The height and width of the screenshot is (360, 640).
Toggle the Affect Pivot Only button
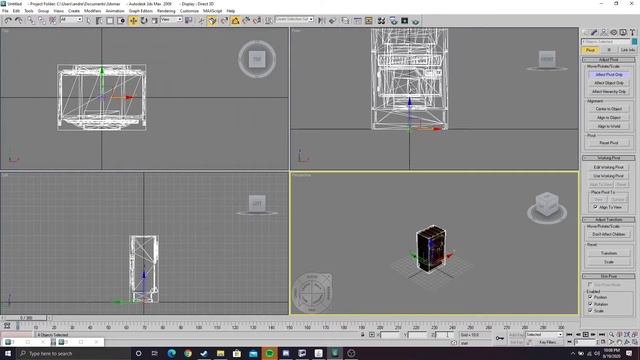click(609, 75)
